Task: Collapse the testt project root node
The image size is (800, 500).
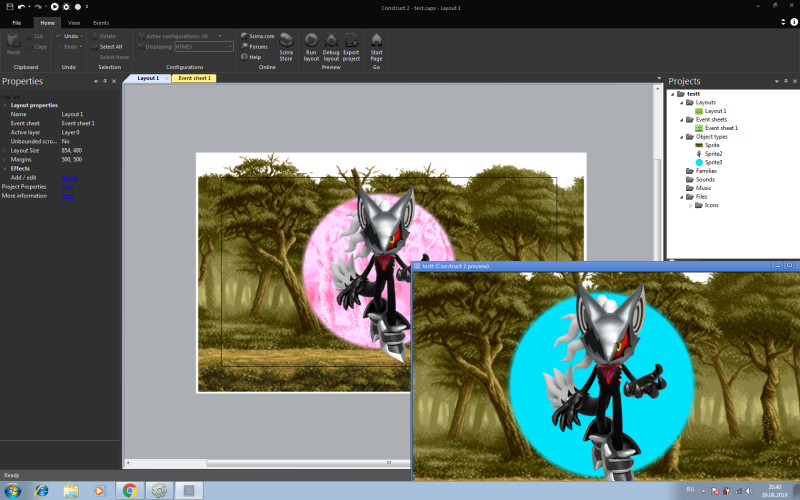Action: click(x=672, y=94)
